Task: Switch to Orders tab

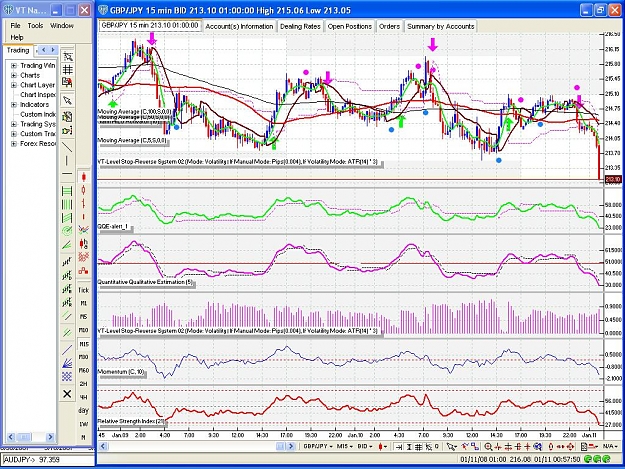Action: click(x=389, y=26)
